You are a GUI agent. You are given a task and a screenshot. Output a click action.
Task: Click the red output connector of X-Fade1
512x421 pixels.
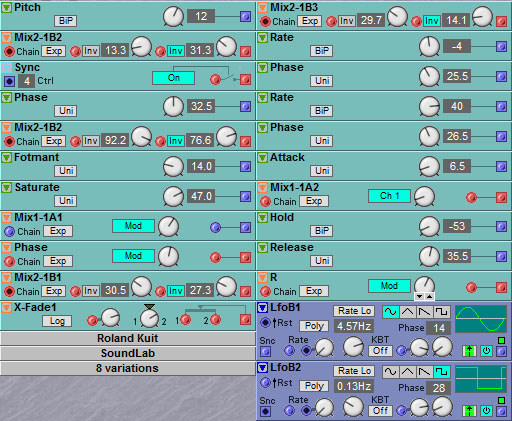(x=245, y=320)
